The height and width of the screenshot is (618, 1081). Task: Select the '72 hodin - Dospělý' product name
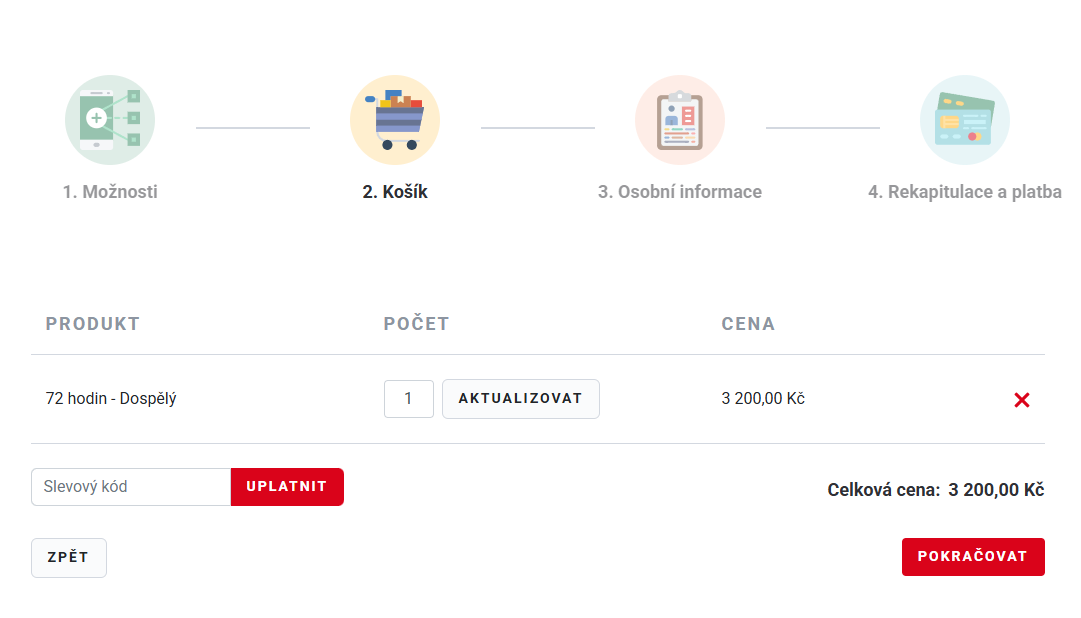pos(111,399)
